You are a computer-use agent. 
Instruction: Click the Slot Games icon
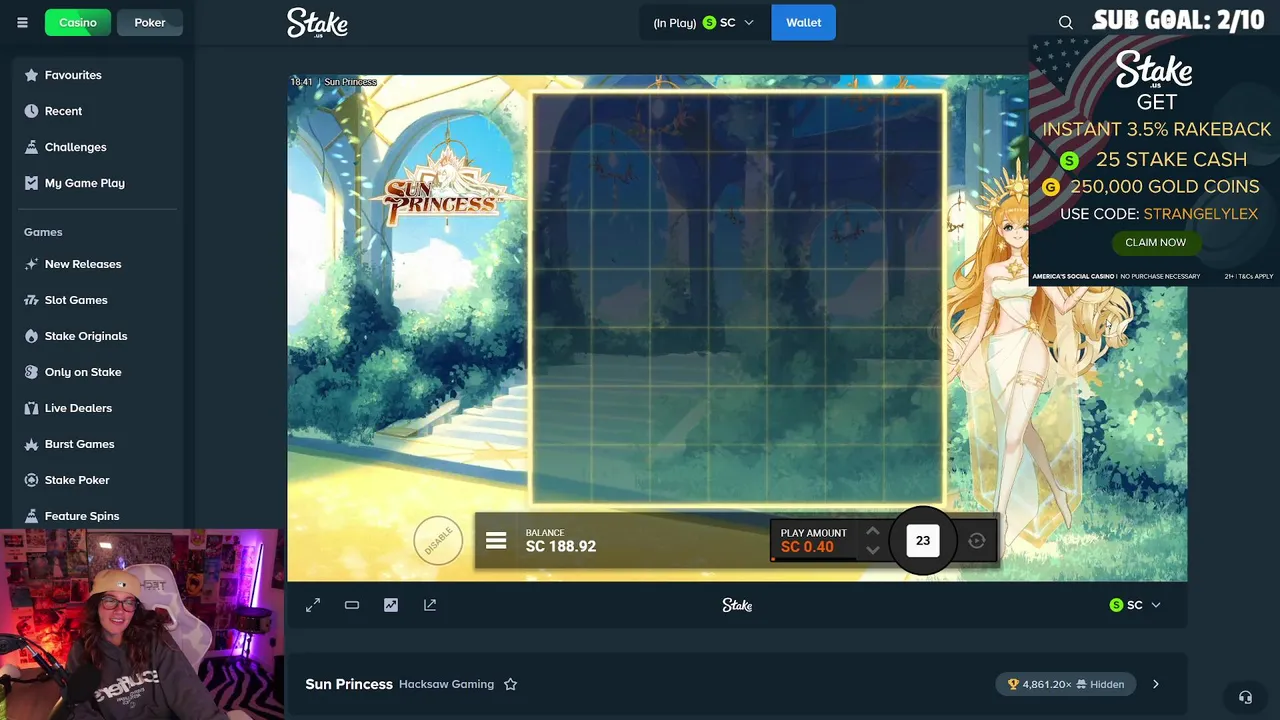coord(31,300)
